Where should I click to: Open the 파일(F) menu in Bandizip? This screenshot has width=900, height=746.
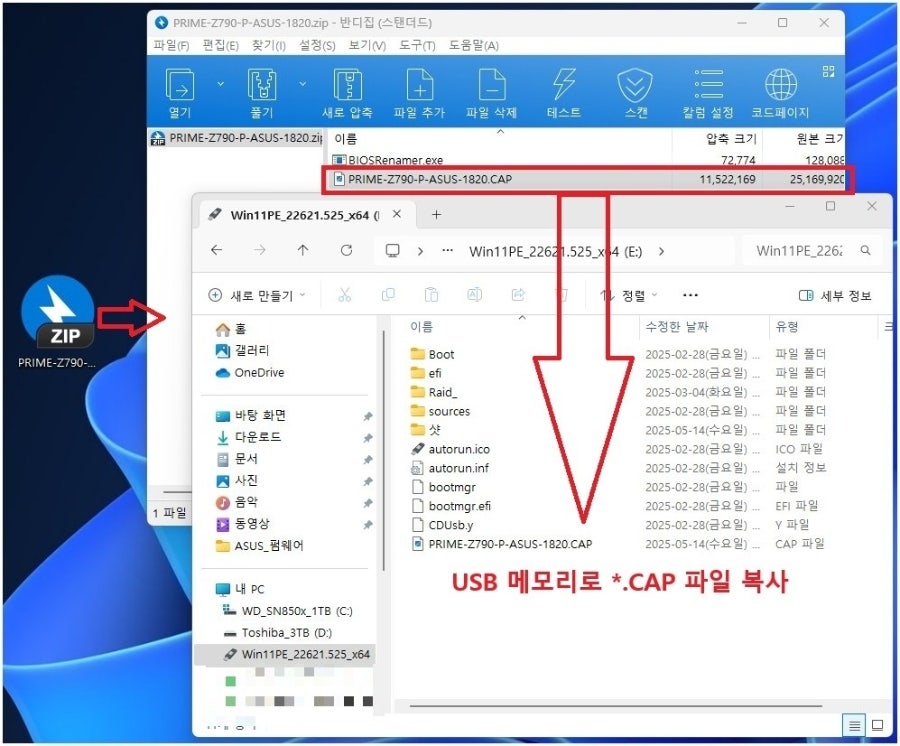pyautogui.click(x=171, y=45)
